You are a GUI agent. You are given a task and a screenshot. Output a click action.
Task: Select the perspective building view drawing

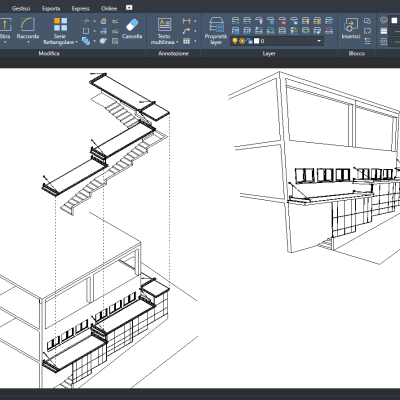tap(314, 168)
